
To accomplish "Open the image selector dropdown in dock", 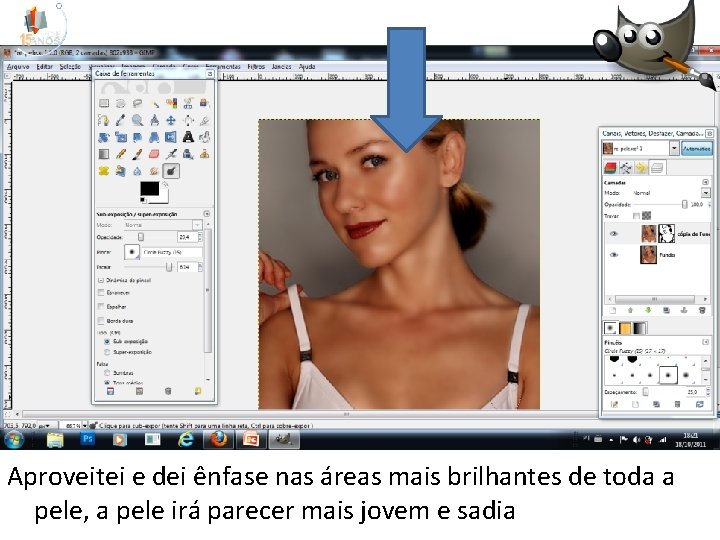I will [674, 148].
